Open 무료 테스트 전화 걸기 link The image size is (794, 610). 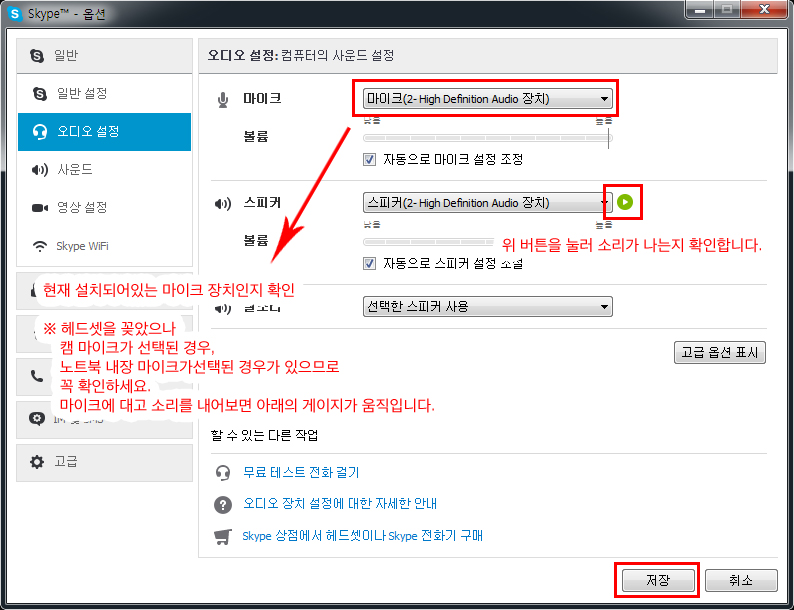(x=301, y=473)
